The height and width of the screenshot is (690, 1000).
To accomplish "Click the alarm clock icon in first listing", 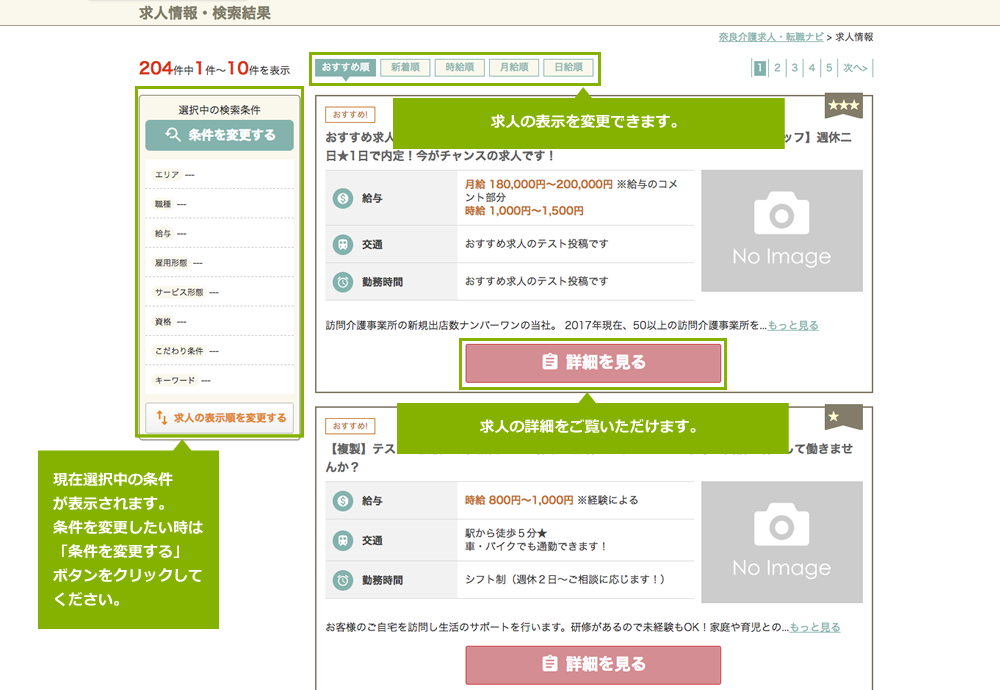I will pyautogui.click(x=343, y=282).
